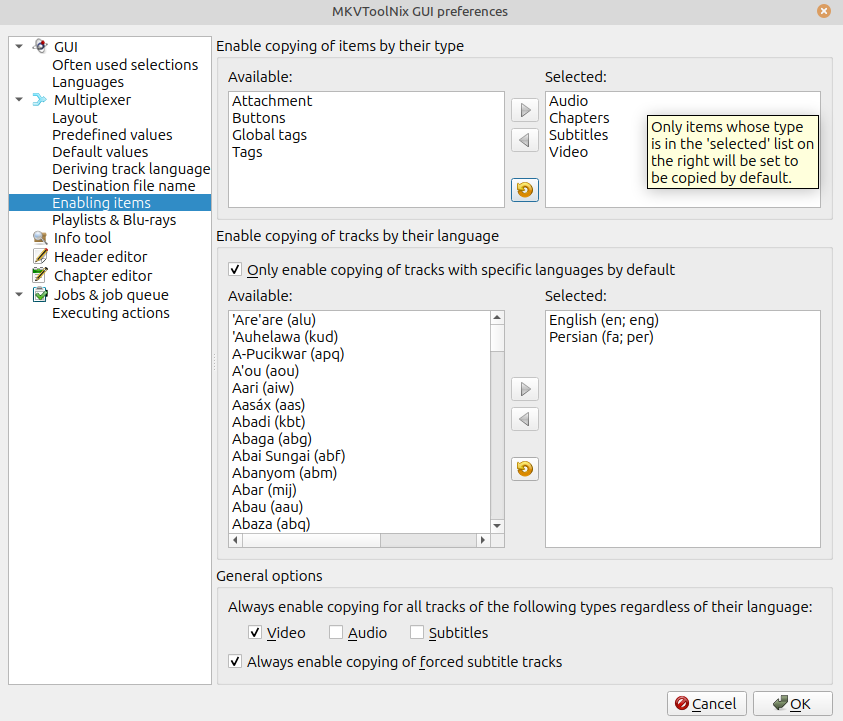Collapse the Multiplexer tree section

19,99
